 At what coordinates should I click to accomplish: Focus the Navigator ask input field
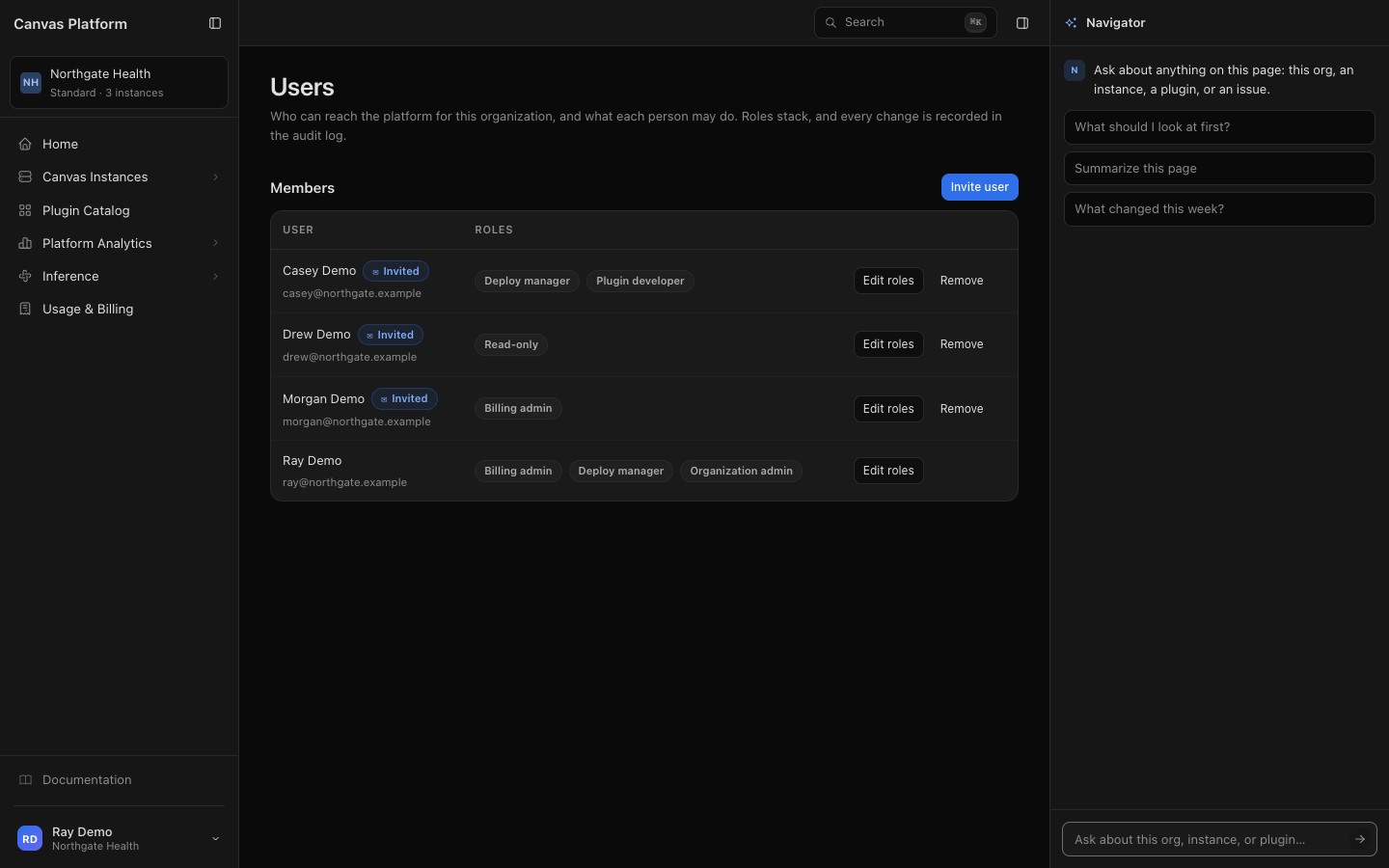(1219, 839)
